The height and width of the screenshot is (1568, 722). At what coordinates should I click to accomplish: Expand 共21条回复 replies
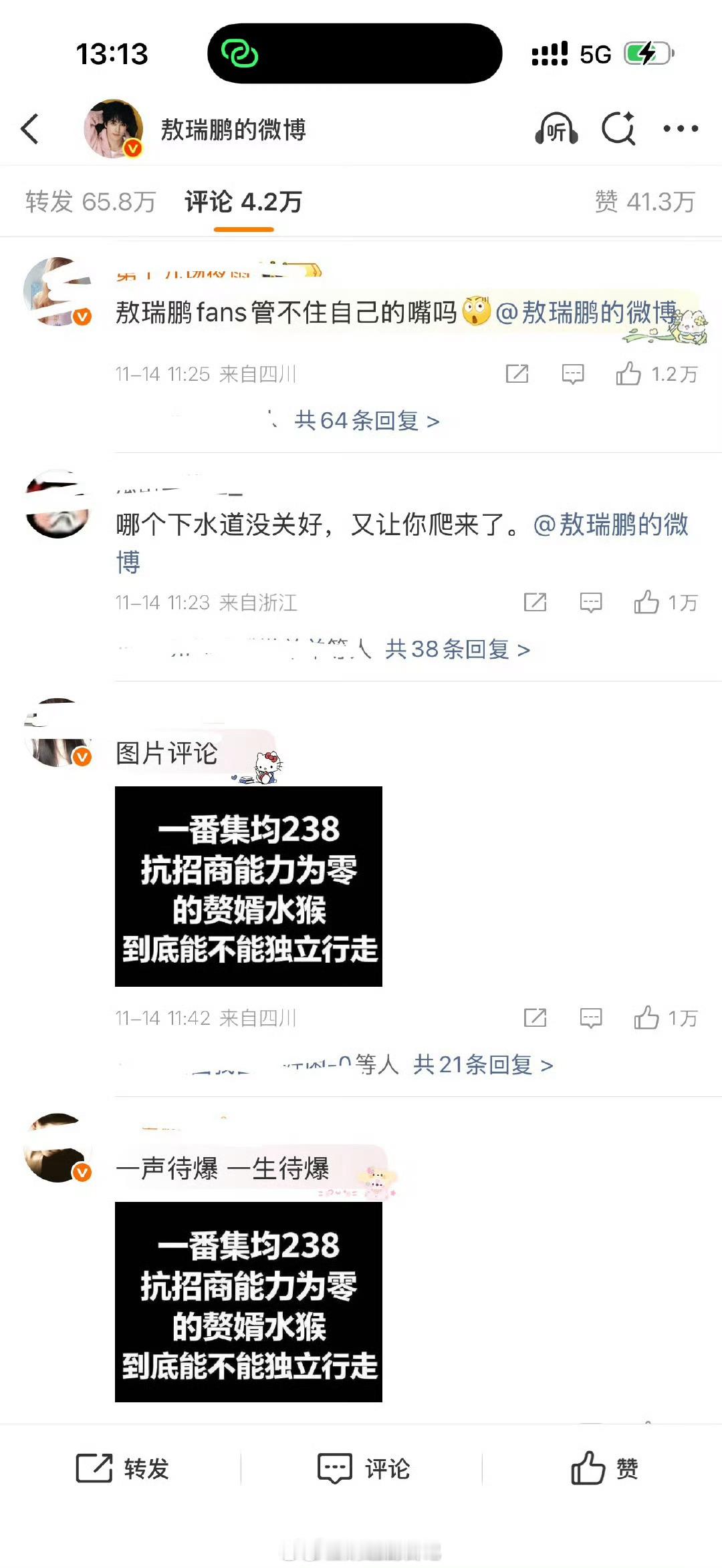coord(483,1065)
